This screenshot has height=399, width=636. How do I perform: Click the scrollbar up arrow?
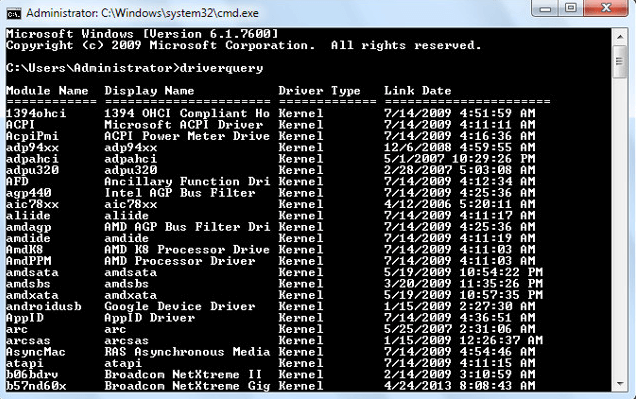pyautogui.click(x=620, y=37)
